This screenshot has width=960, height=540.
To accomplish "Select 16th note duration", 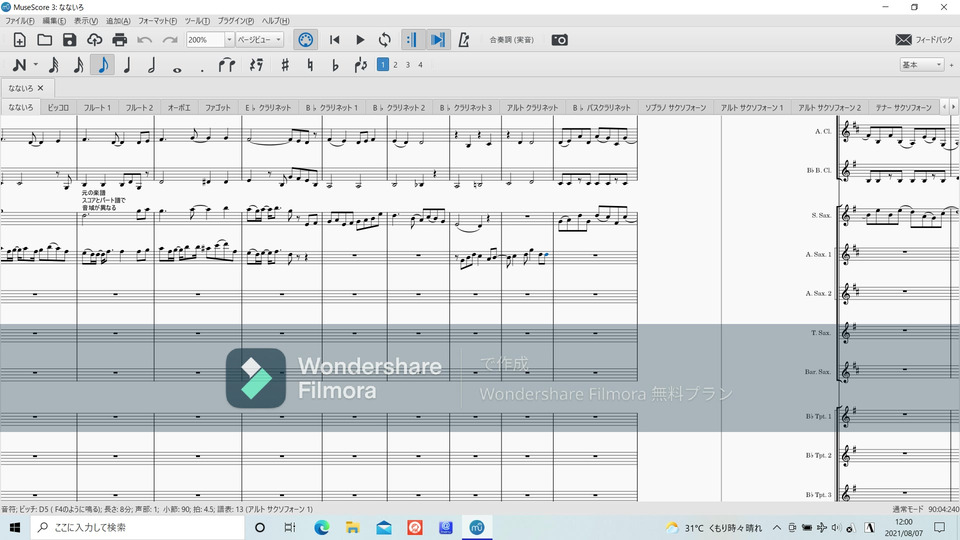I will coord(78,65).
